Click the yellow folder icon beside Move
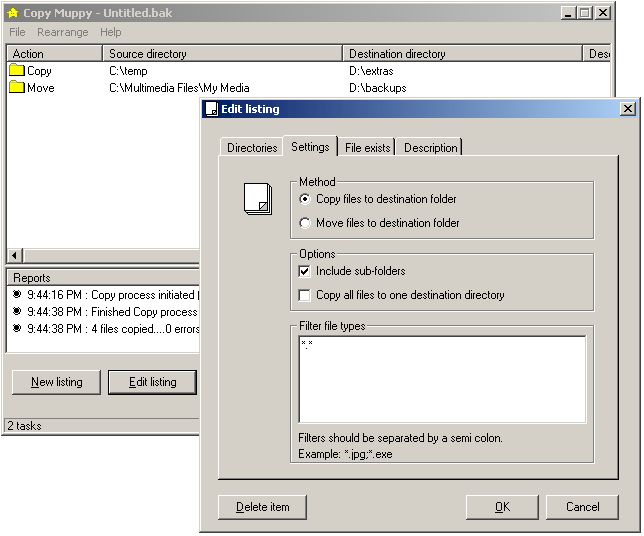Viewport: 644px width, 536px height. (x=17, y=87)
